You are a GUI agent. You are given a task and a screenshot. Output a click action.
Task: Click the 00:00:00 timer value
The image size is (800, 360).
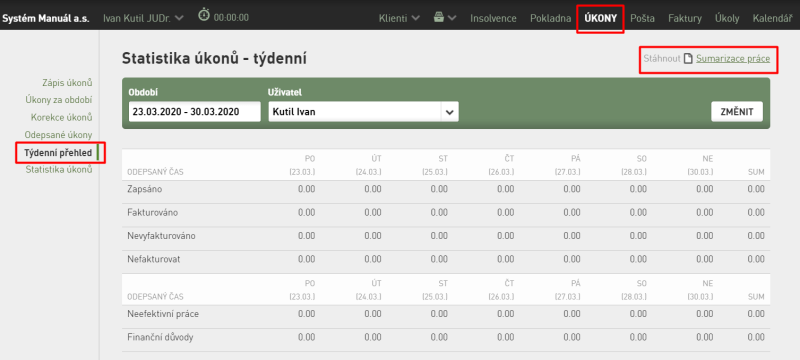pyautogui.click(x=231, y=18)
